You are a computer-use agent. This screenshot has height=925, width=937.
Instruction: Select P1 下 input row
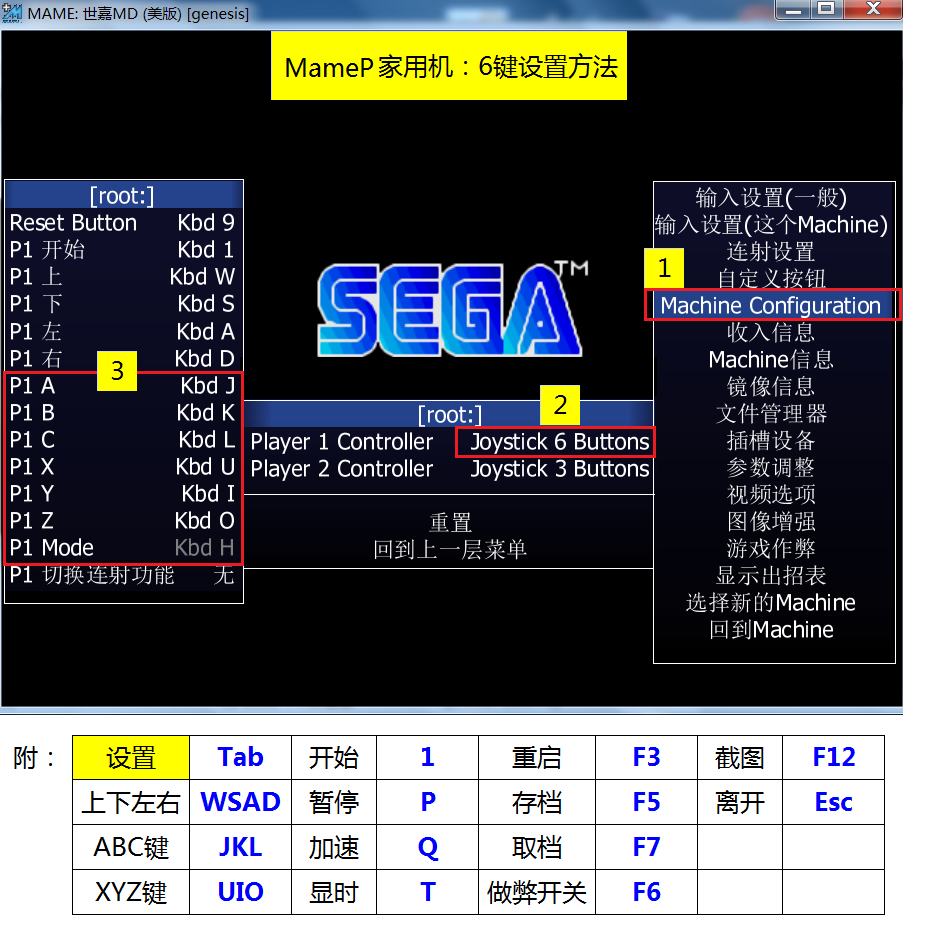tap(123, 304)
